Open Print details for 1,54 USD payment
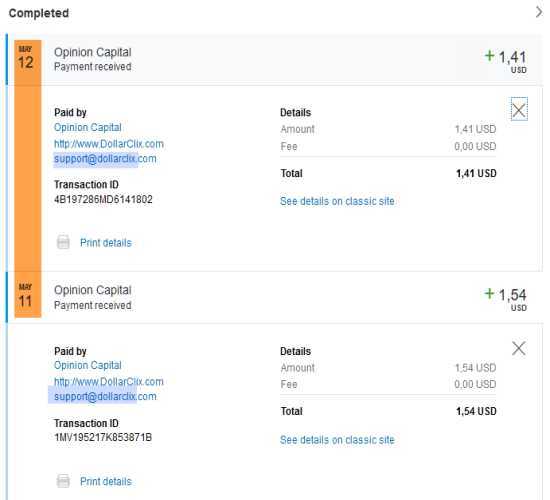The height and width of the screenshot is (500, 550). click(106, 481)
